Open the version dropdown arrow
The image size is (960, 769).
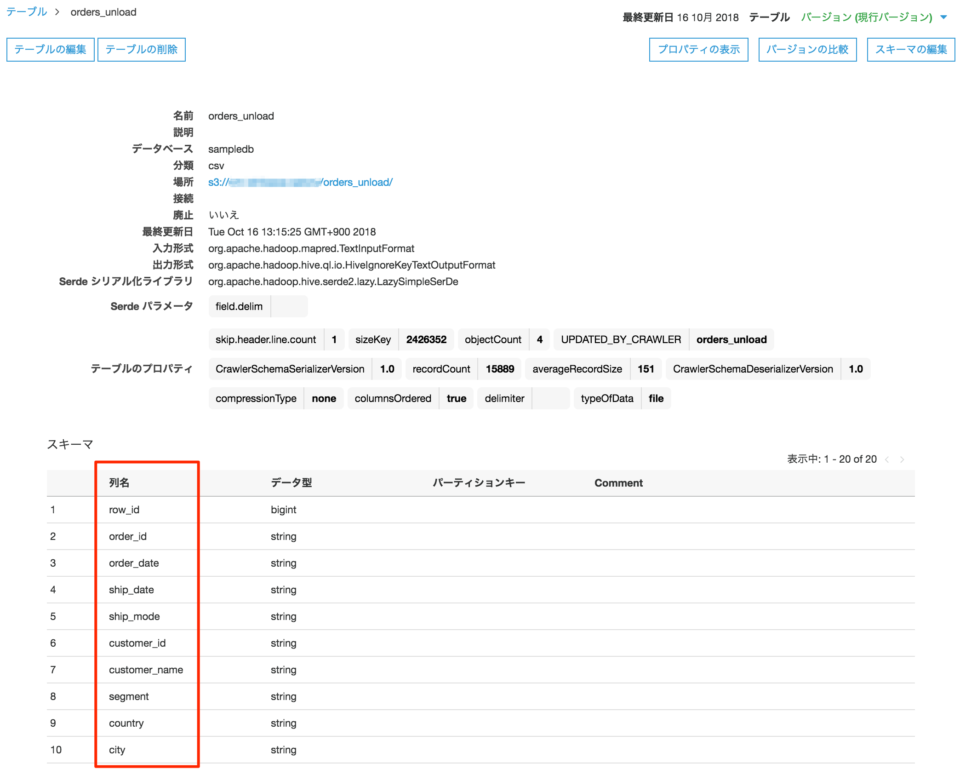[943, 17]
